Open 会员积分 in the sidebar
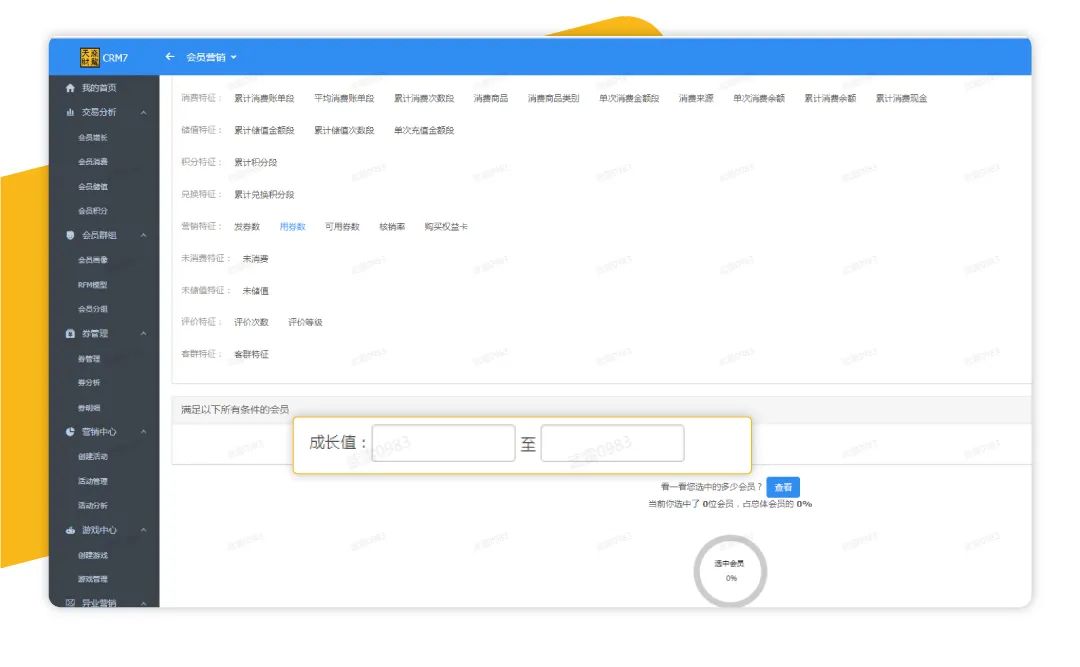Image resolution: width=1080 pixels, height=667 pixels. [93, 211]
